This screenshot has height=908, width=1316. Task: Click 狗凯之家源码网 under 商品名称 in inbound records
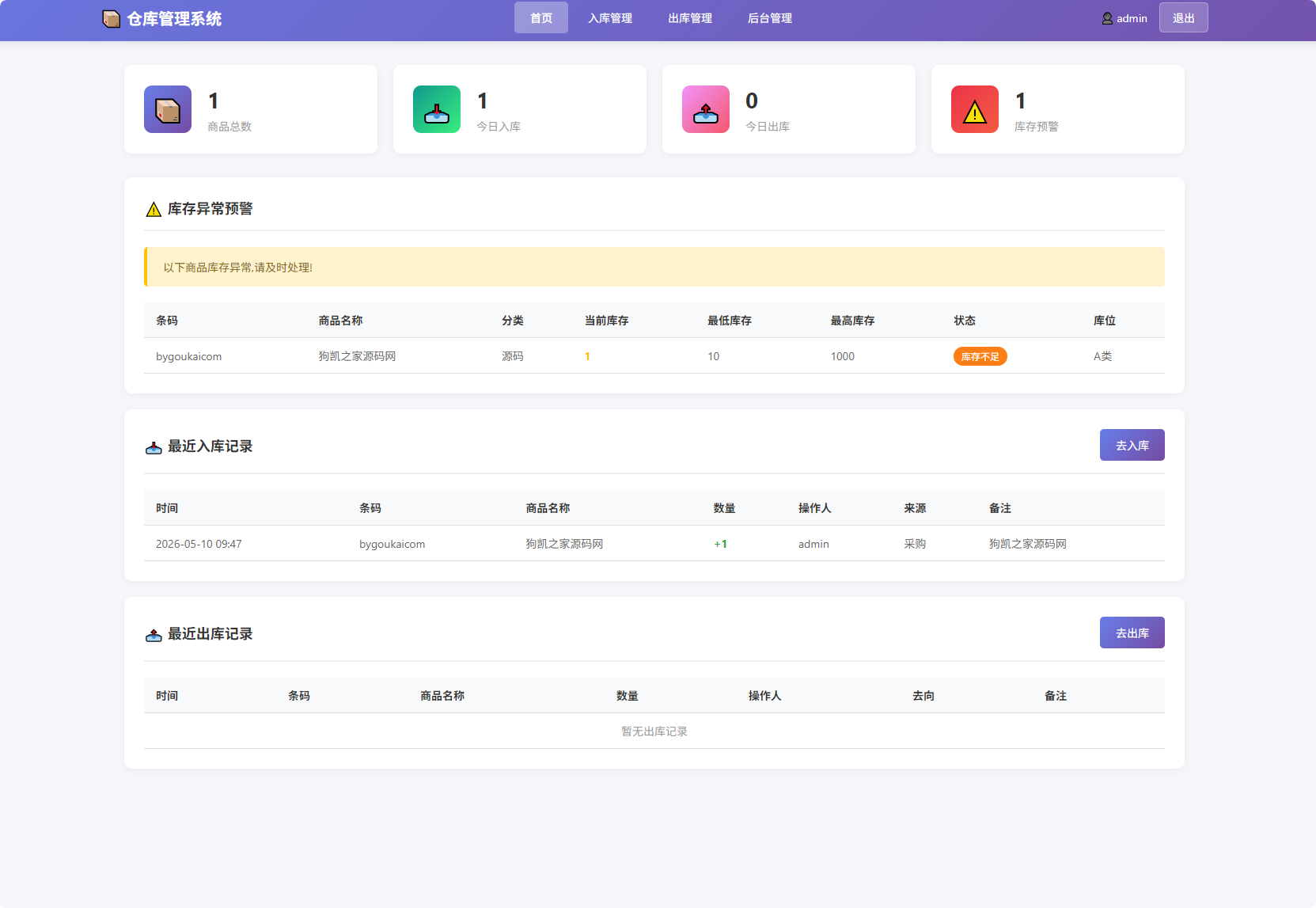point(564,544)
